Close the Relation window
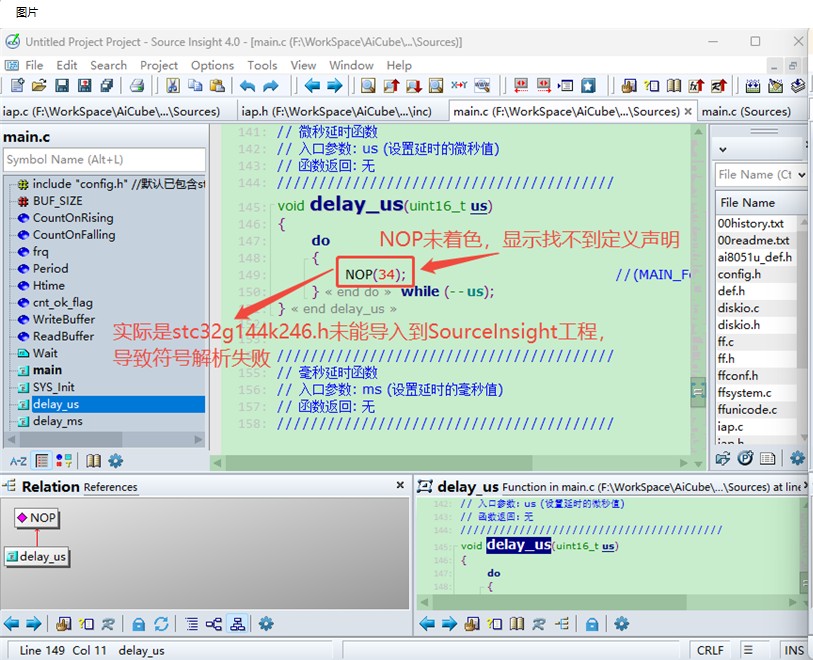The width and height of the screenshot is (813, 660). click(x=400, y=485)
